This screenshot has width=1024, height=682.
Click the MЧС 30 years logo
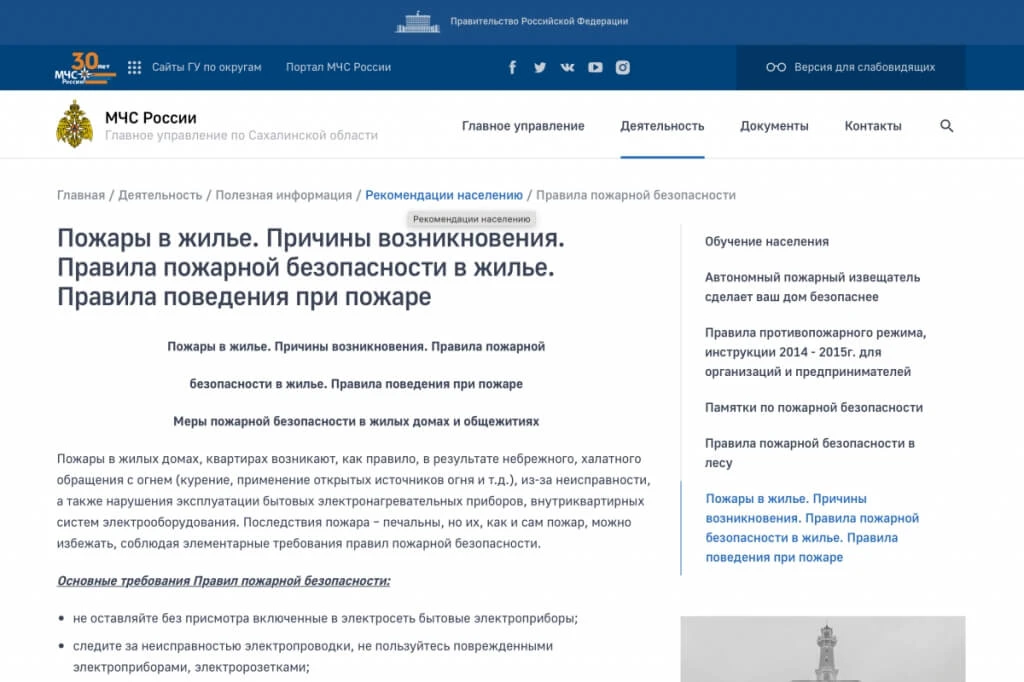click(85, 68)
